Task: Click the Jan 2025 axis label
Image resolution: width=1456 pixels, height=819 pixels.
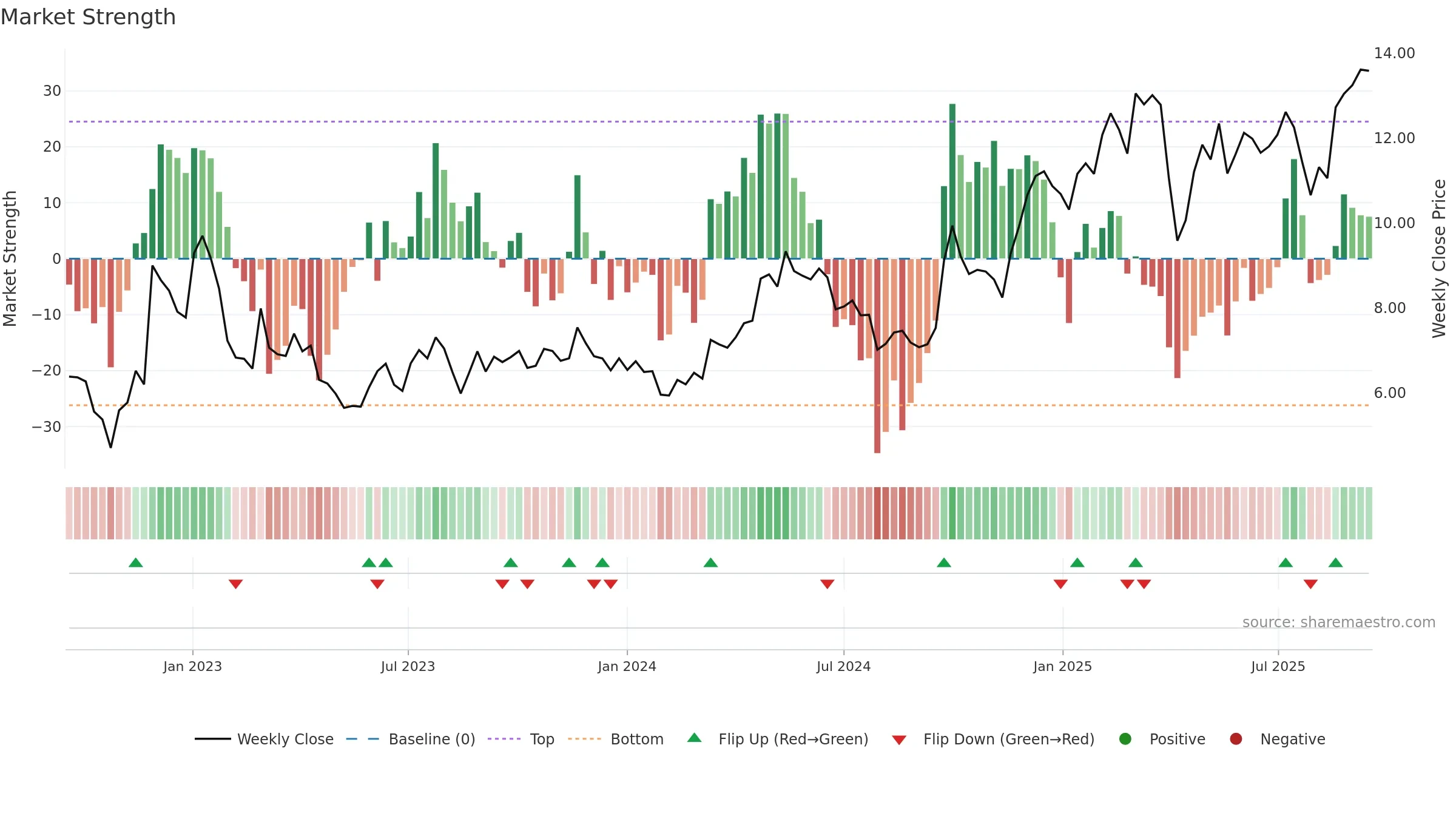Action: [x=1062, y=666]
